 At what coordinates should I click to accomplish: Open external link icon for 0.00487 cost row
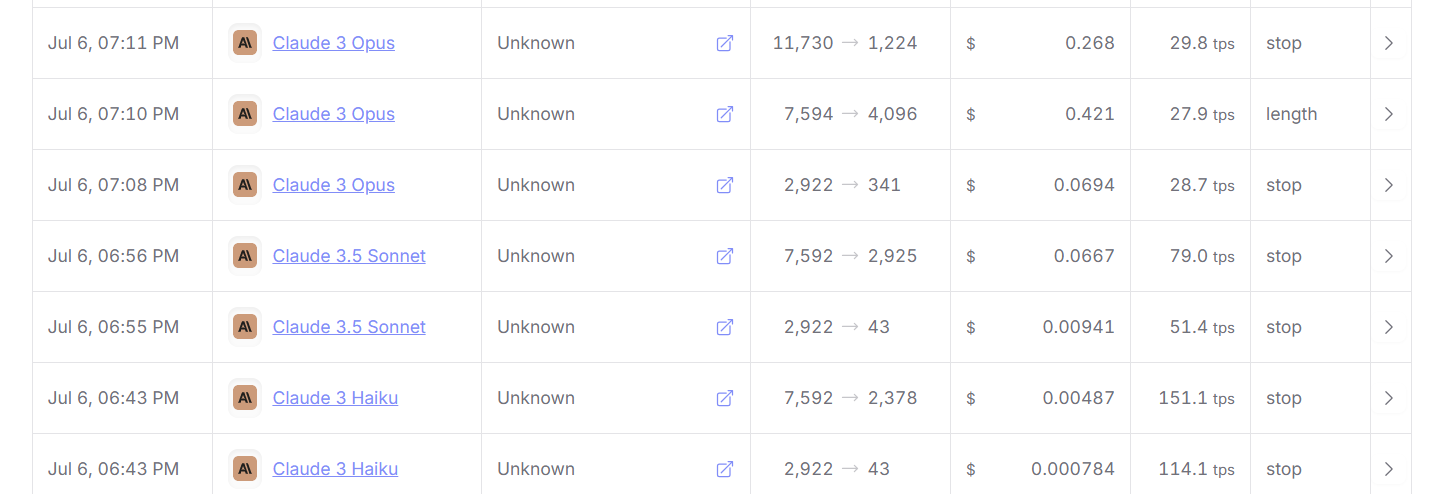point(725,398)
